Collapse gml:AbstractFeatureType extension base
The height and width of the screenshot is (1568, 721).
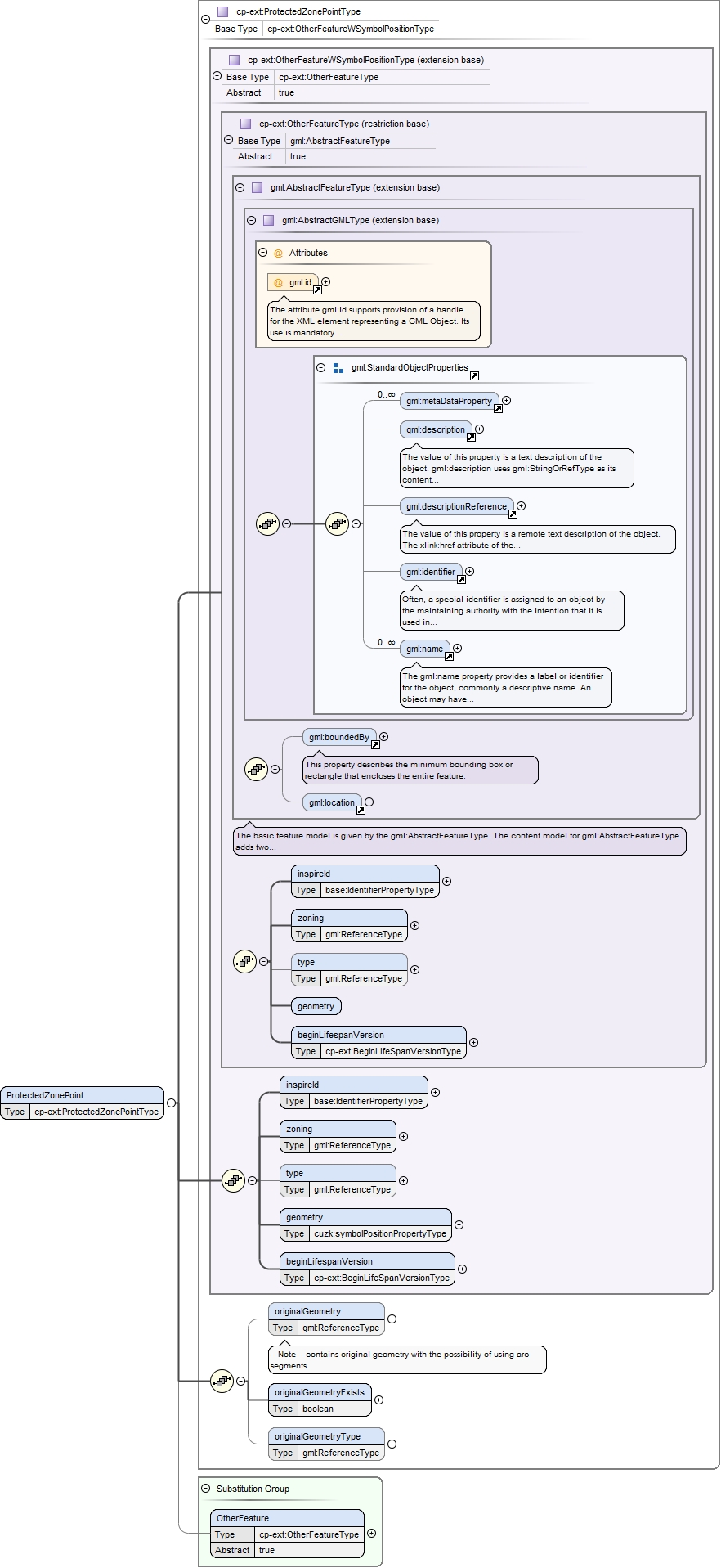pos(240,187)
